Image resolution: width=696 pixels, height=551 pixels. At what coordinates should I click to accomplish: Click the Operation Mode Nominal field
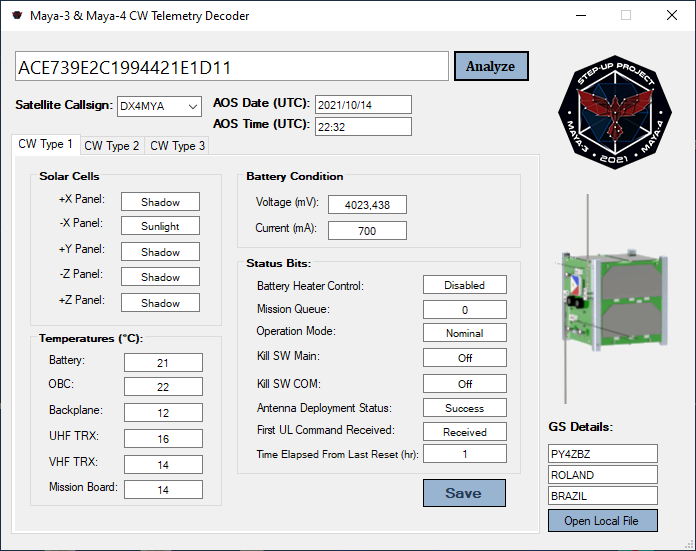[x=464, y=333]
